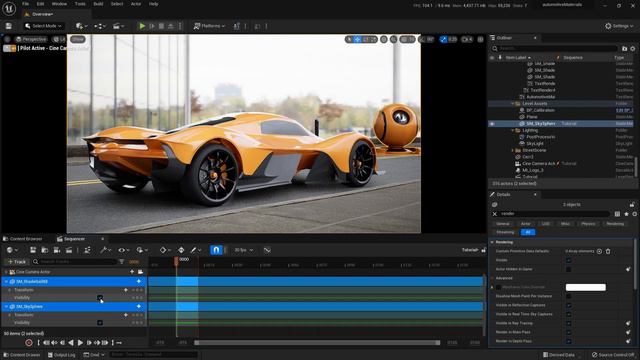Image resolution: width=640 pixels, height=360 pixels.
Task: Click the Outliner add folder icon
Action: (x=624, y=49)
